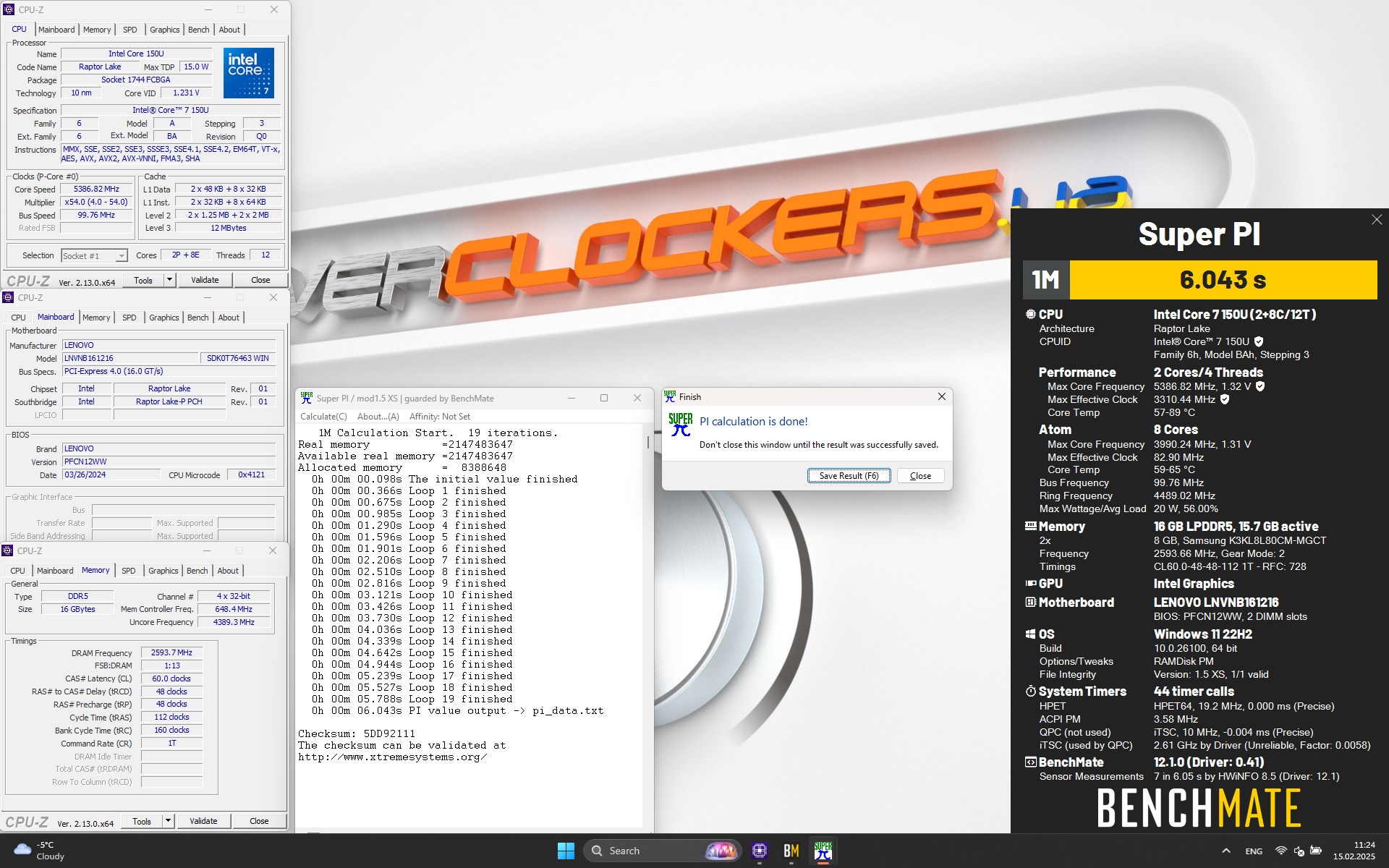This screenshot has height=868, width=1389.
Task: Click the DRAM Frequency 2593.7 MHz value
Action: point(171,652)
